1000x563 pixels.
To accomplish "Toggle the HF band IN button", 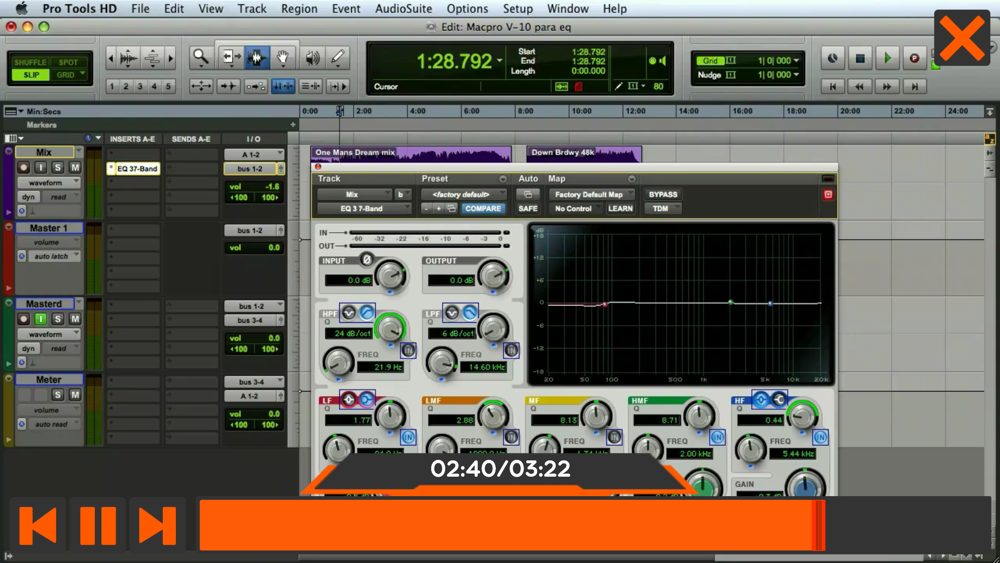I will pos(820,437).
